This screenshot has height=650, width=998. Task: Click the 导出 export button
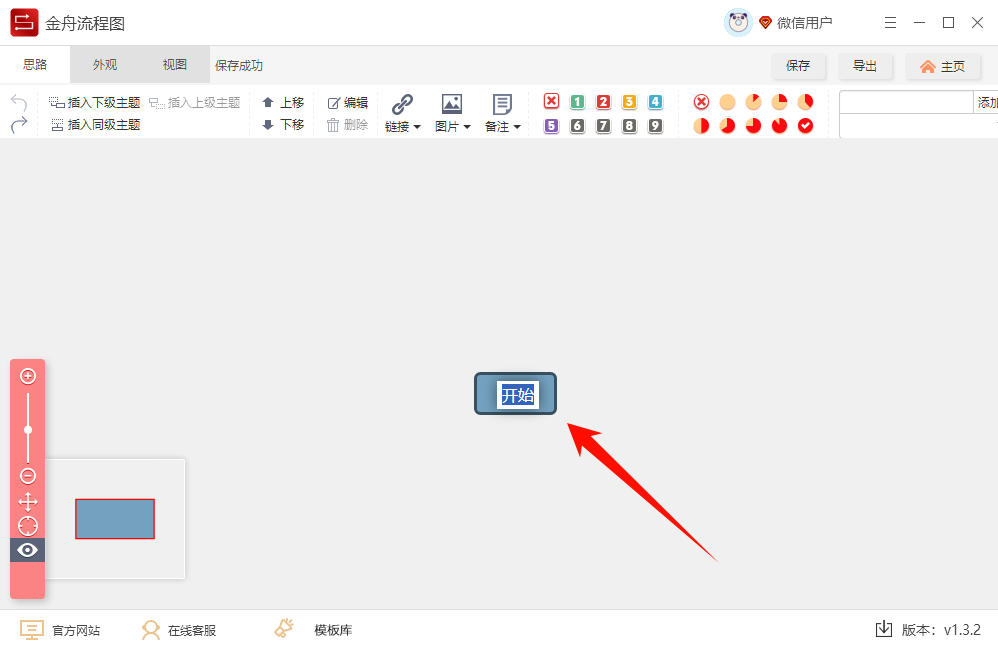coord(866,64)
